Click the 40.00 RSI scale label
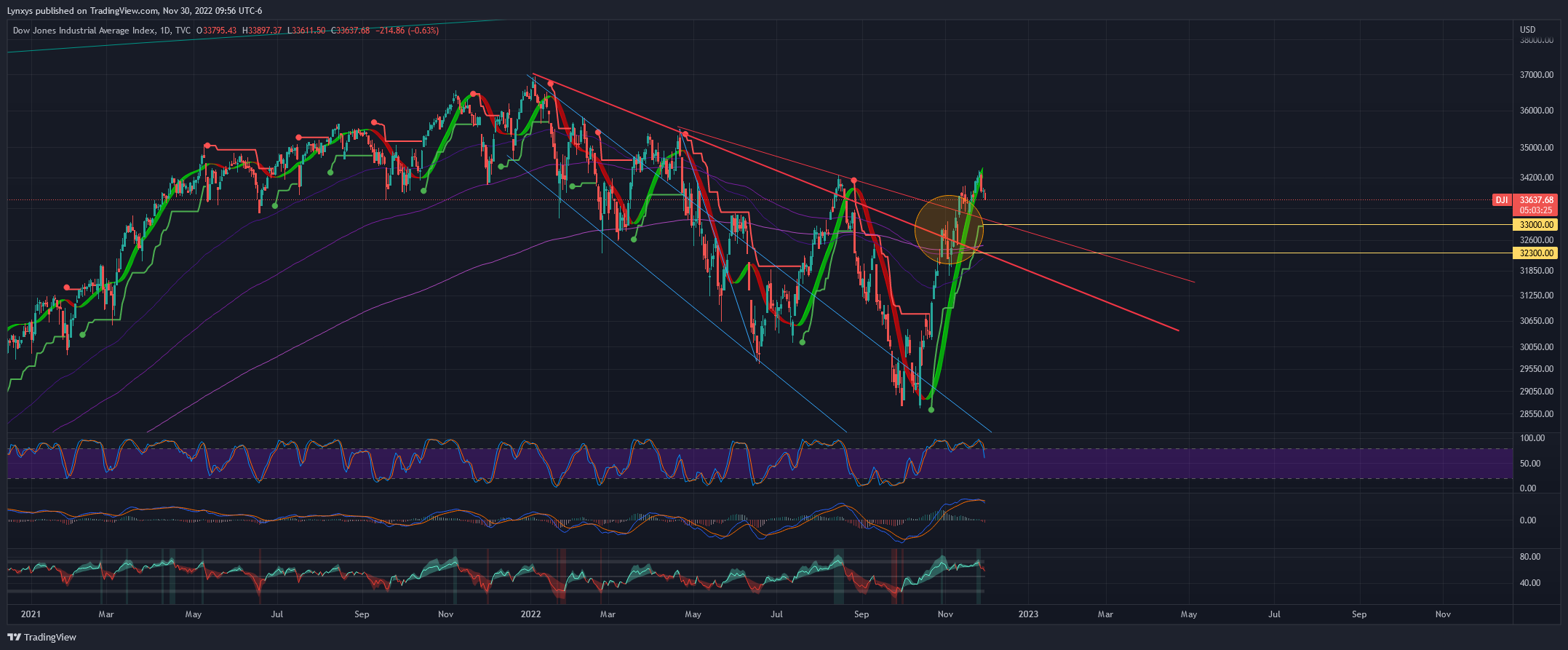The width and height of the screenshot is (1568, 650). (1529, 583)
